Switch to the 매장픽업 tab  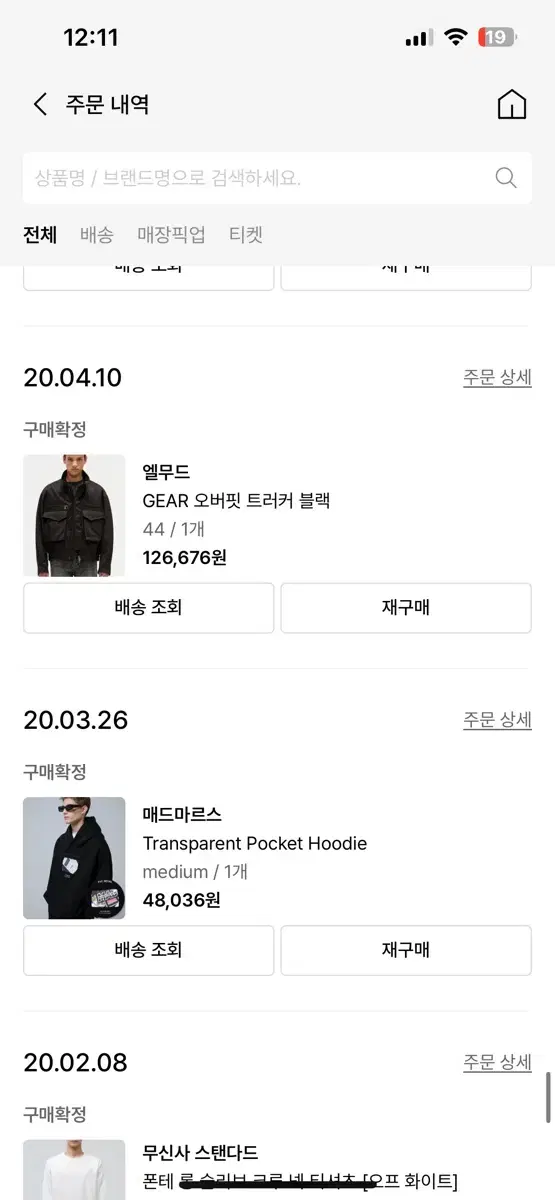[171, 235]
